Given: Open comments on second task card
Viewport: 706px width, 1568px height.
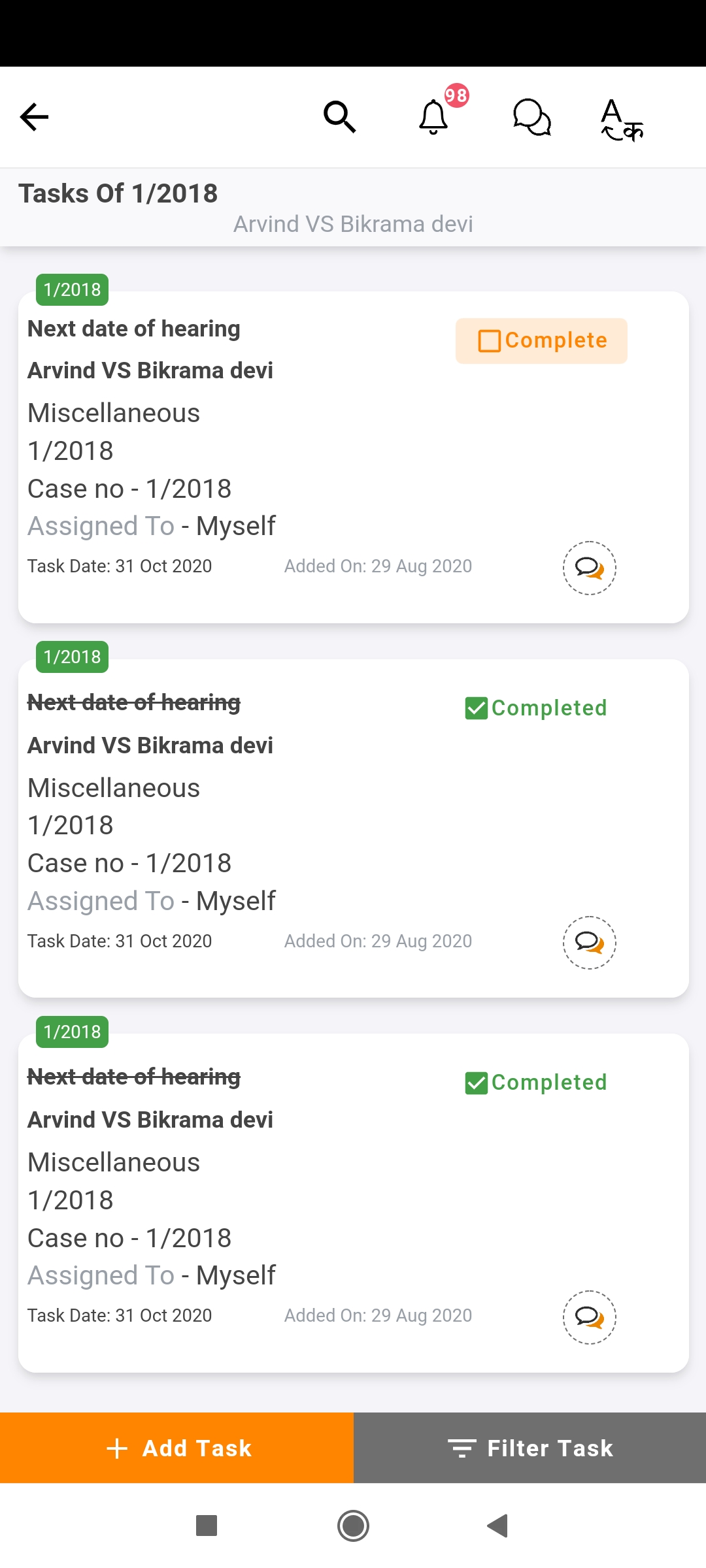Looking at the screenshot, I should tap(589, 942).
